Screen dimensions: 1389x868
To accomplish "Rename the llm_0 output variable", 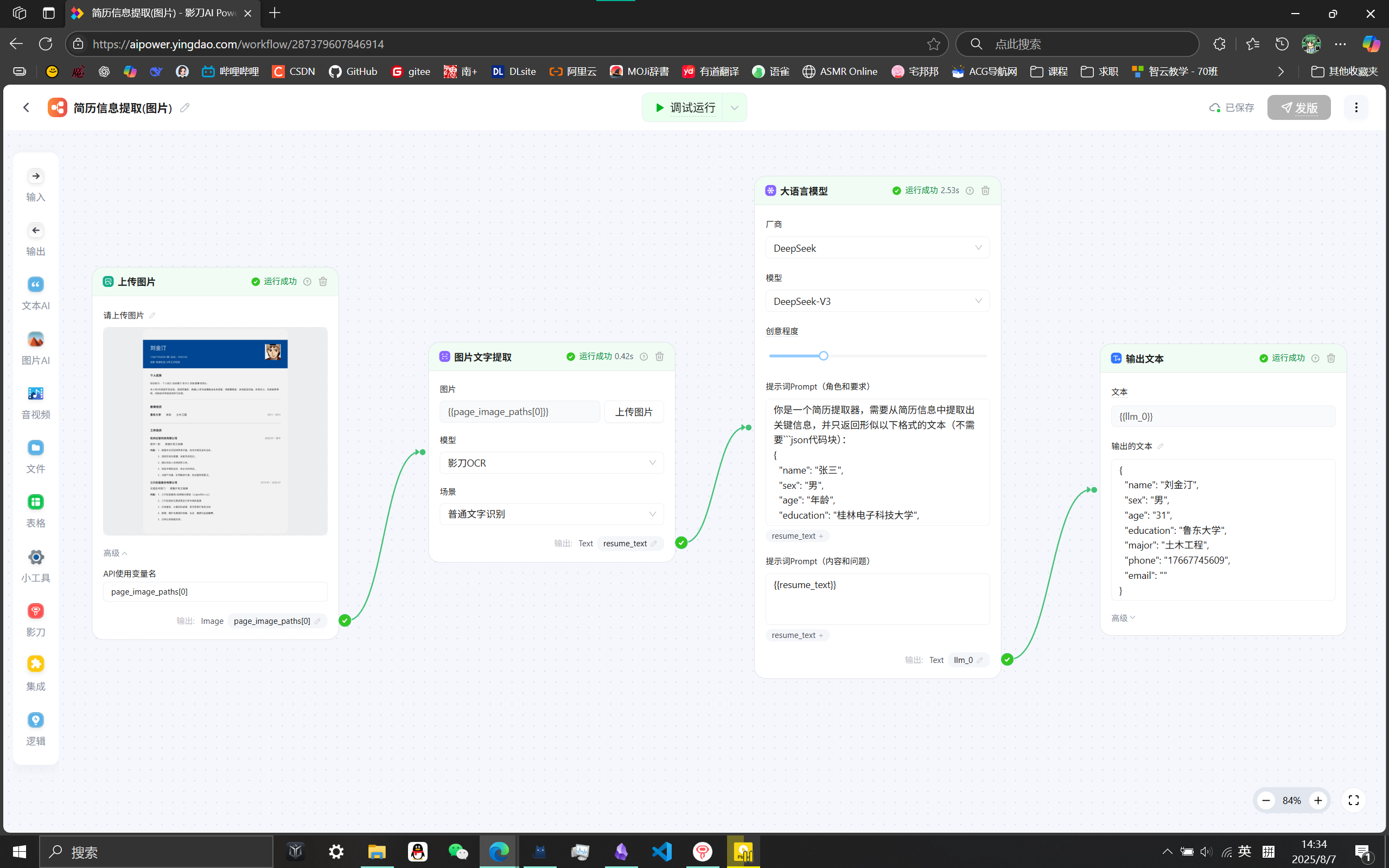I will click(x=980, y=660).
